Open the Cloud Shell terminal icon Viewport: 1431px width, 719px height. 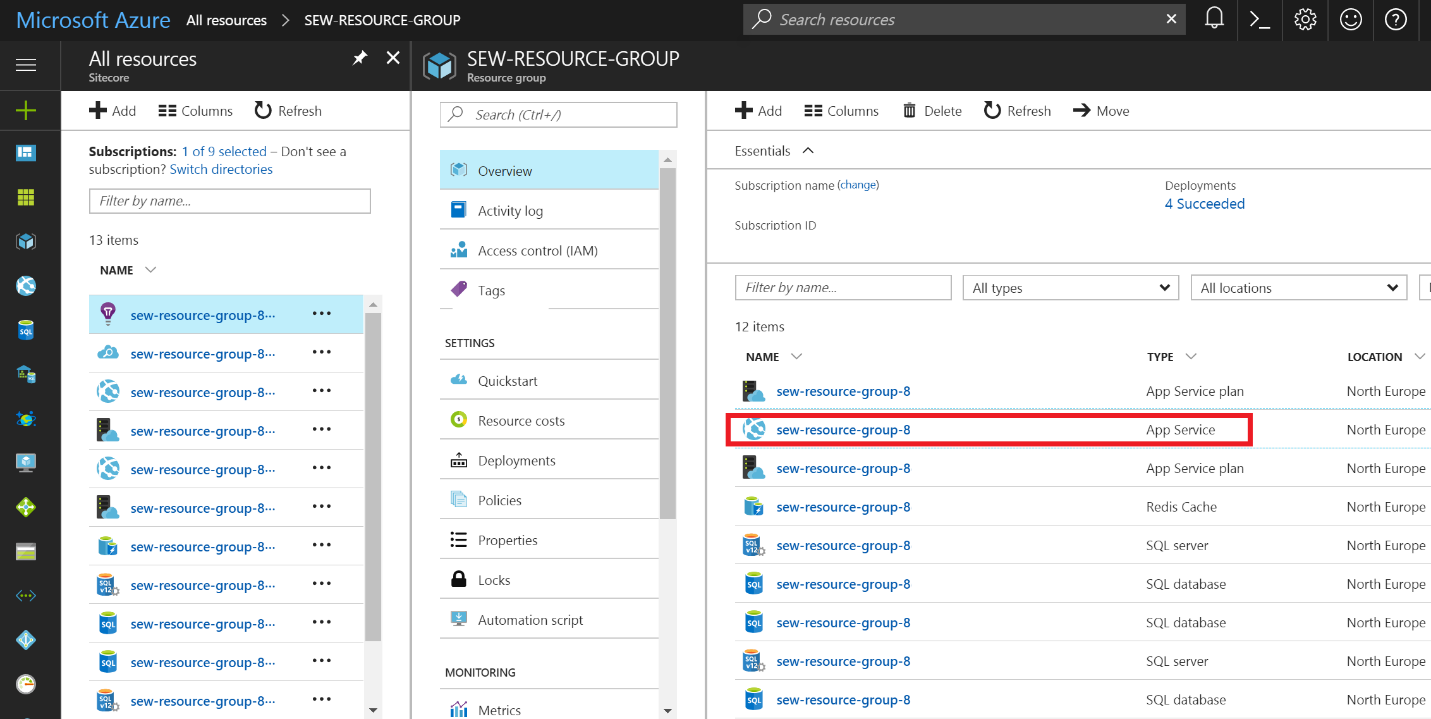point(1259,19)
